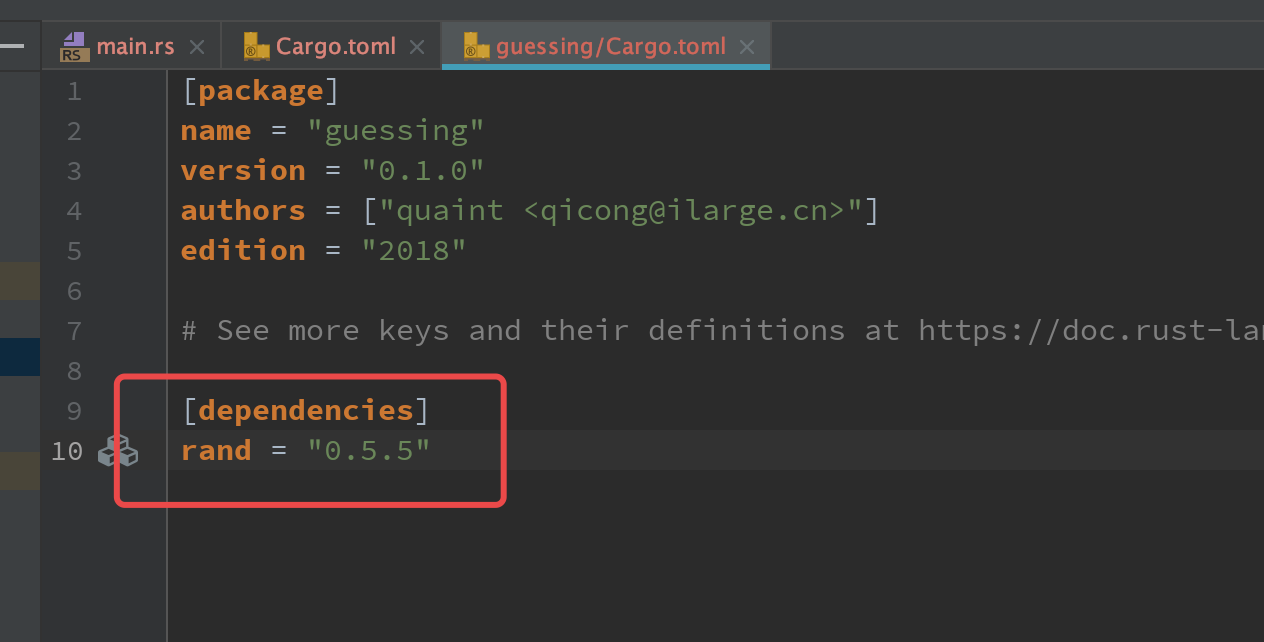The image size is (1264, 642).
Task: Close the main.rs tab
Action: click(197, 47)
